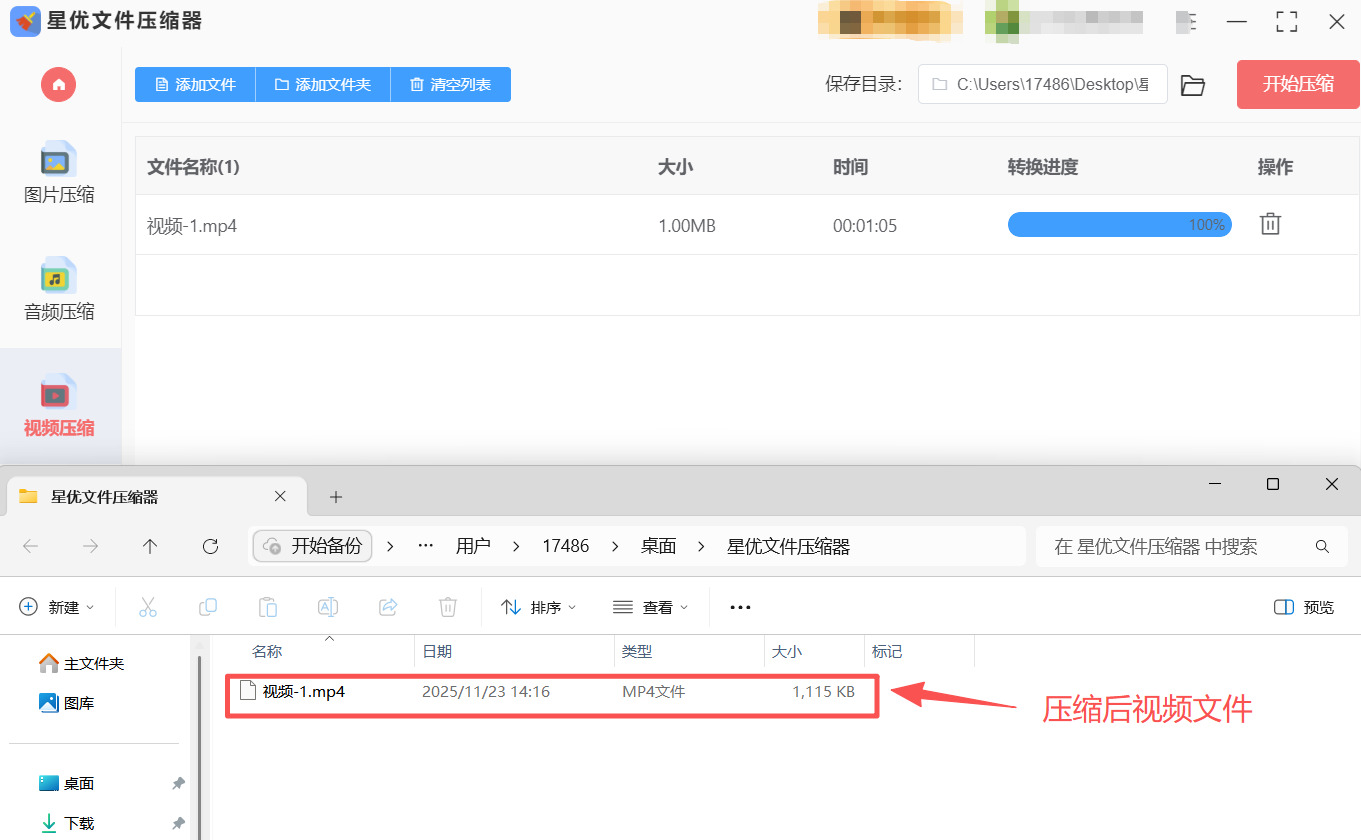Viewport: 1361px width, 840px height.
Task: Click the Explorer Delete trash icon
Action: tap(448, 607)
